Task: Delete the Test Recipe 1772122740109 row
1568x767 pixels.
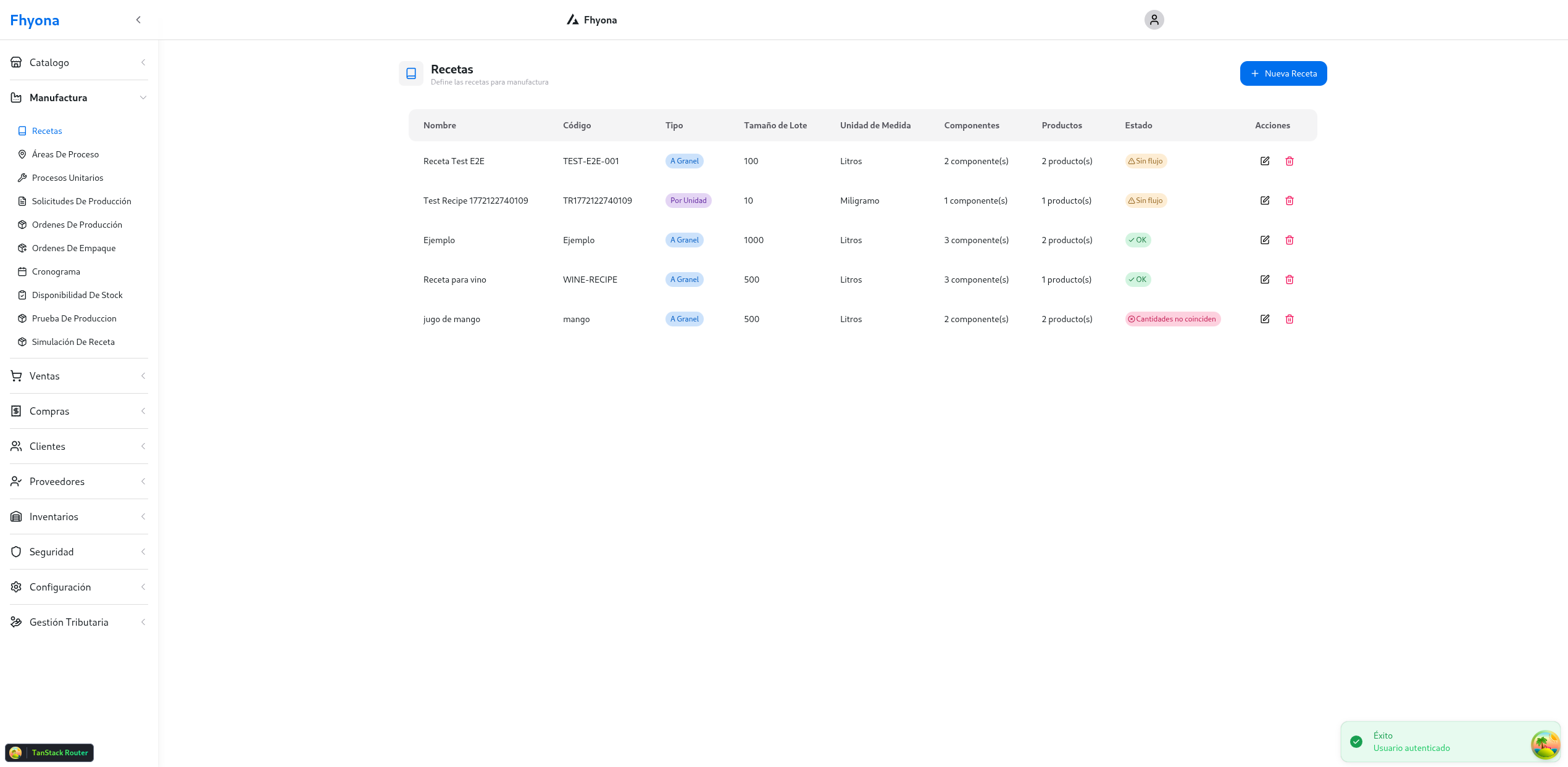Action: point(1290,201)
